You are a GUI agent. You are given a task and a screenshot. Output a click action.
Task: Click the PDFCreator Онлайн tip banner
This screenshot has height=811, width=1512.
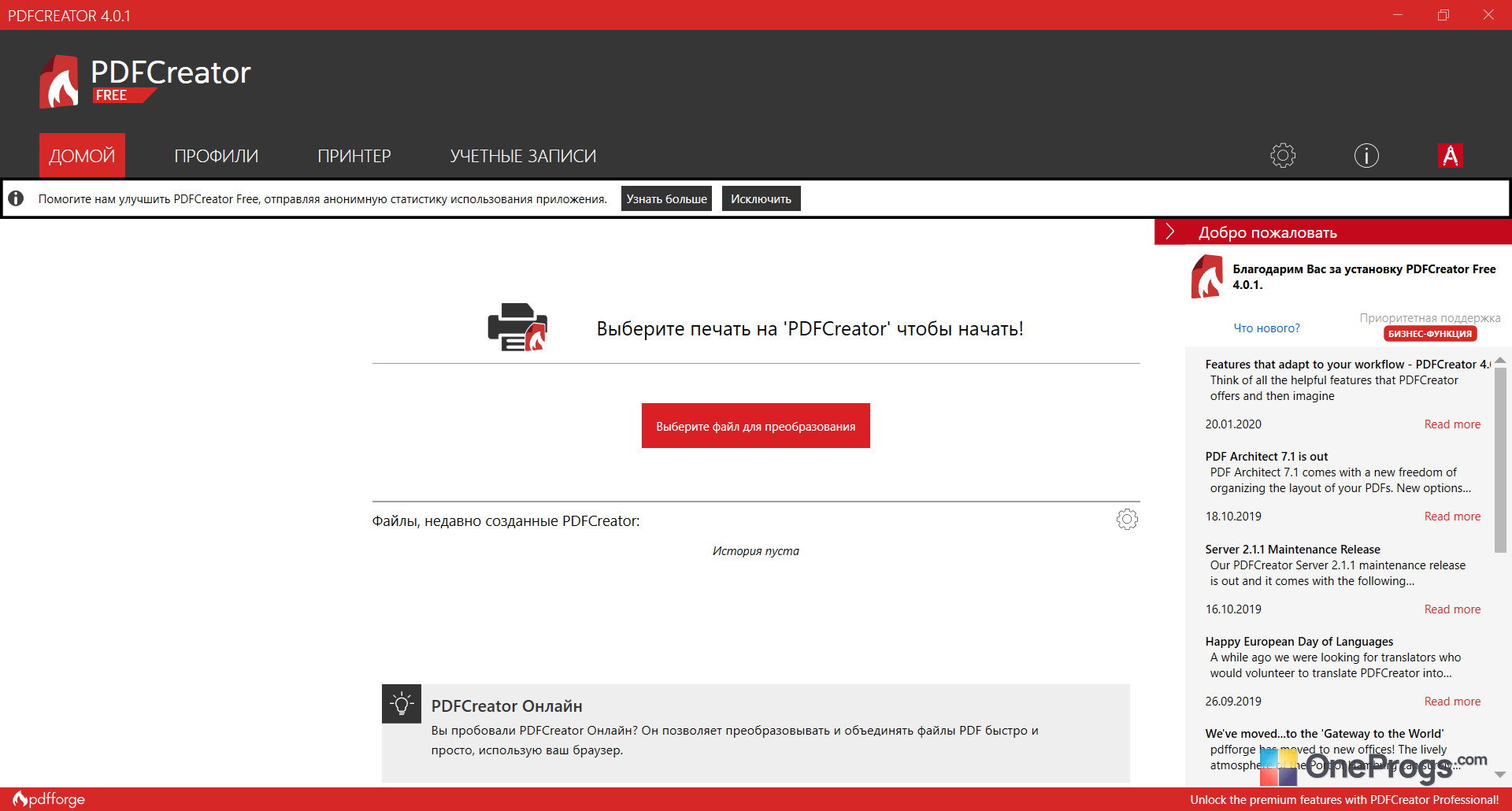pos(756,733)
